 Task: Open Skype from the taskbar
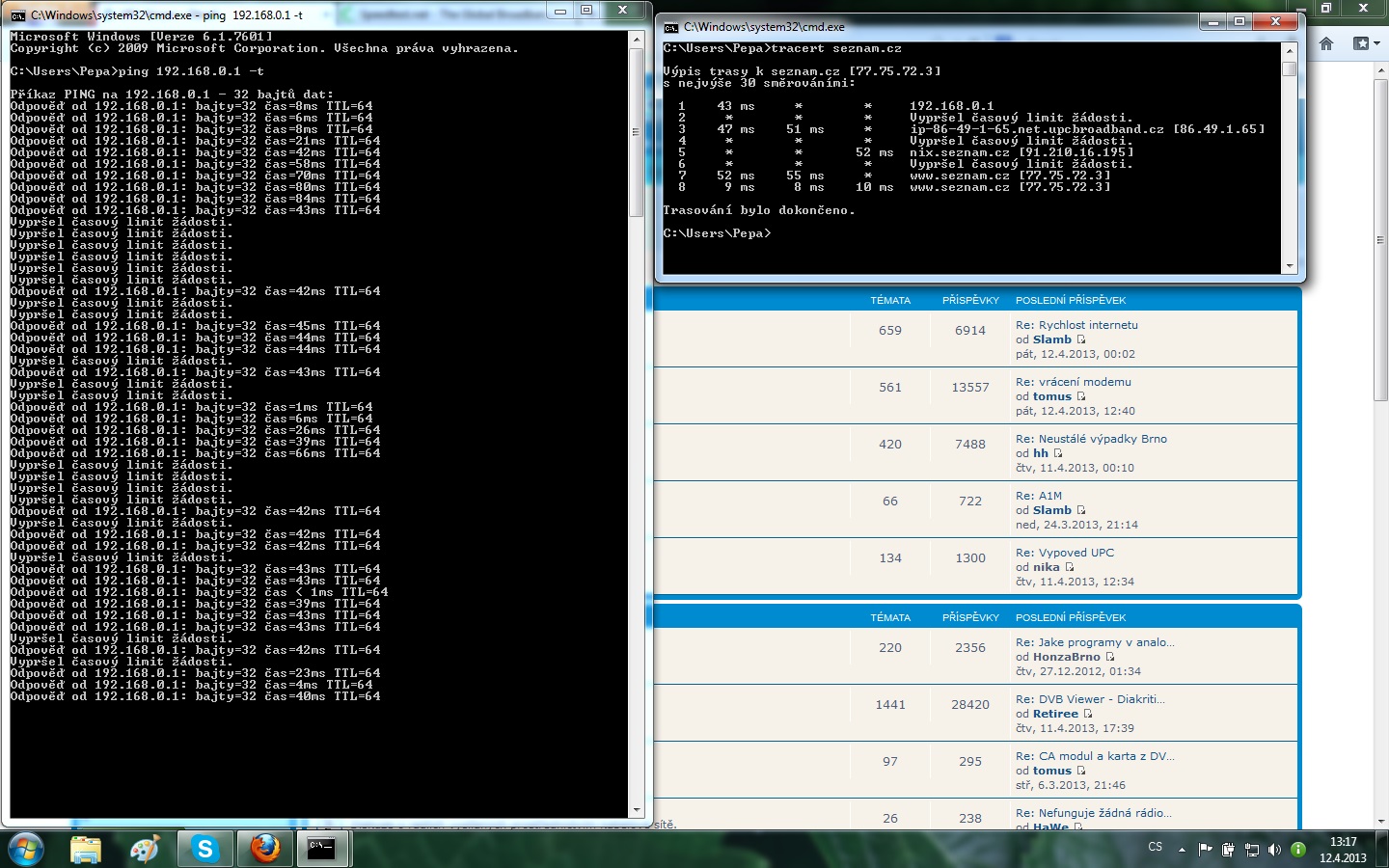(204, 849)
